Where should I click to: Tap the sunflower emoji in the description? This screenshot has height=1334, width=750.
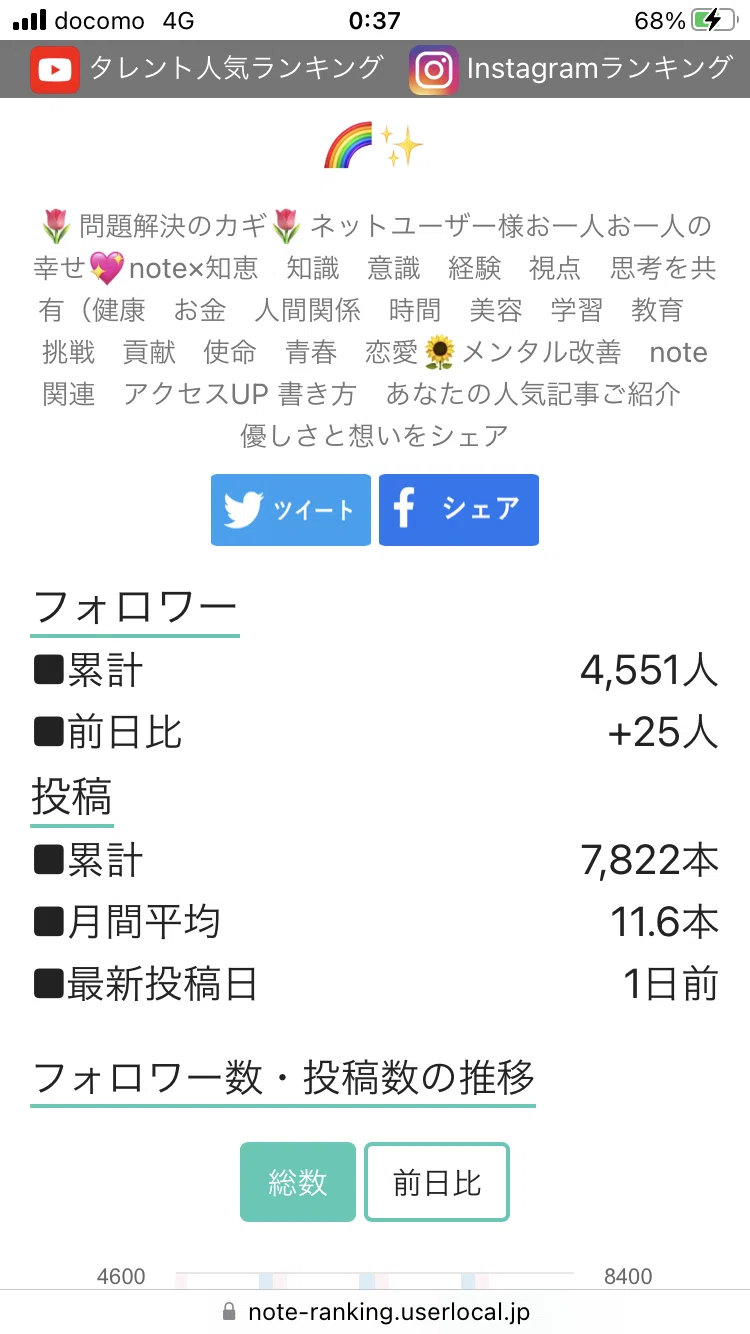[440, 353]
